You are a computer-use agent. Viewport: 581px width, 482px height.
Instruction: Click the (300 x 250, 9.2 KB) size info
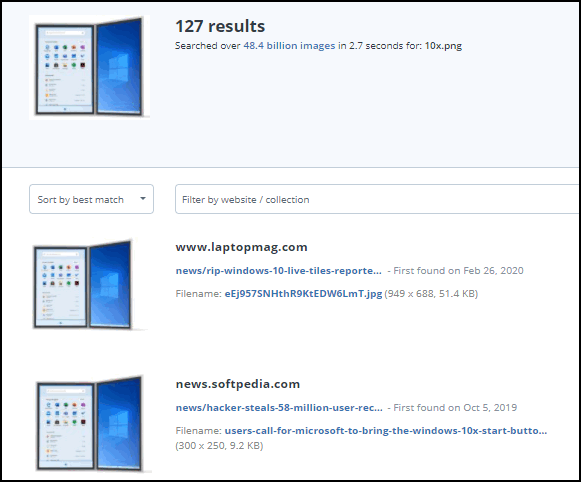219,446
